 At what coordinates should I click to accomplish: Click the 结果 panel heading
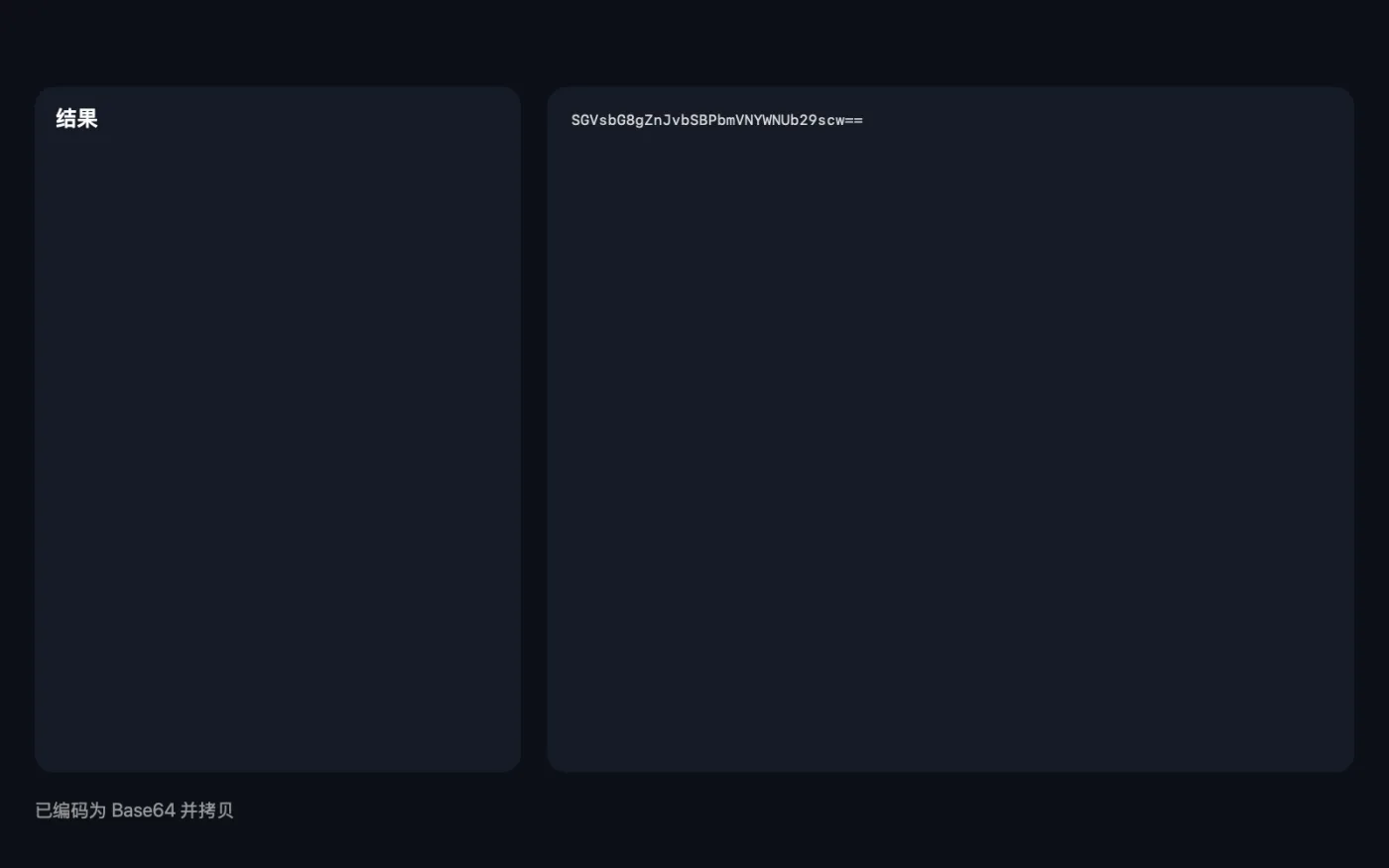click(x=76, y=119)
